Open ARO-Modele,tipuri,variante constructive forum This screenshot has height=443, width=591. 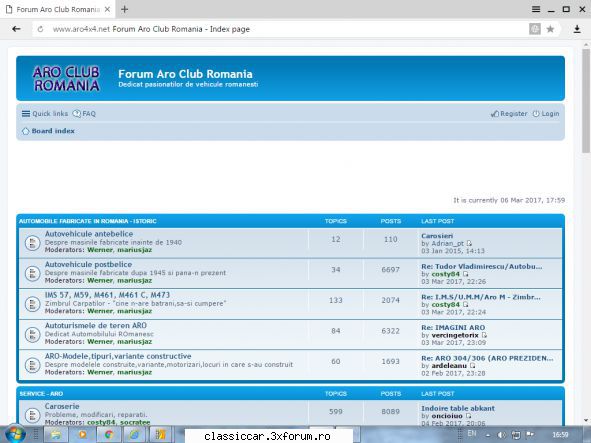[x=118, y=356]
